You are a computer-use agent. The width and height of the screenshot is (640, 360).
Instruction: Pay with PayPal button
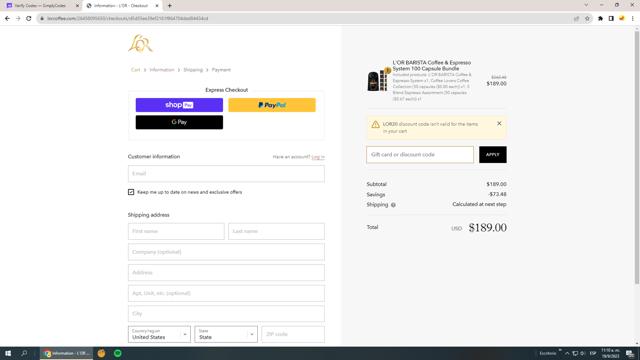click(272, 105)
